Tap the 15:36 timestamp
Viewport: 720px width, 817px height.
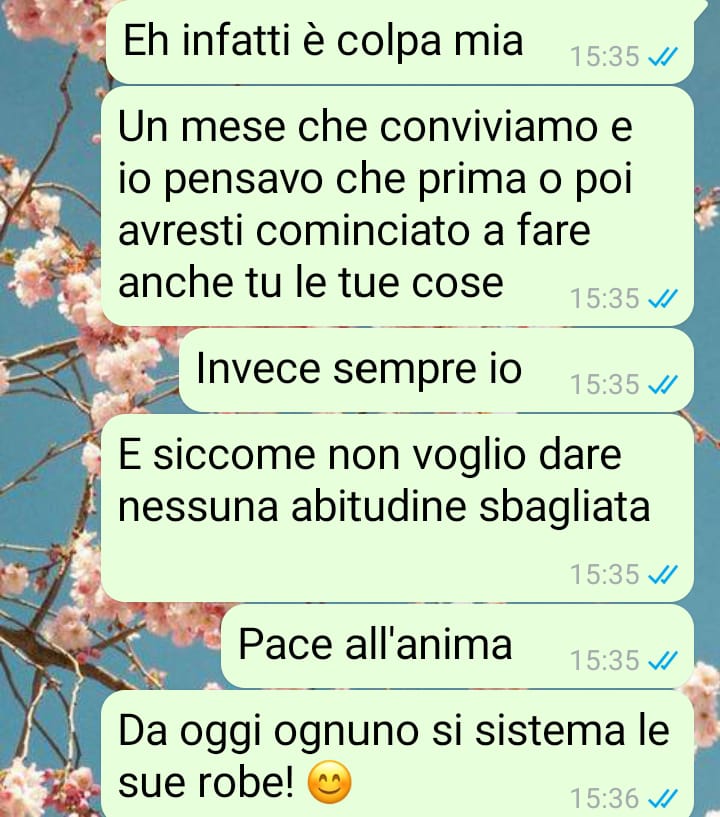coord(604,798)
